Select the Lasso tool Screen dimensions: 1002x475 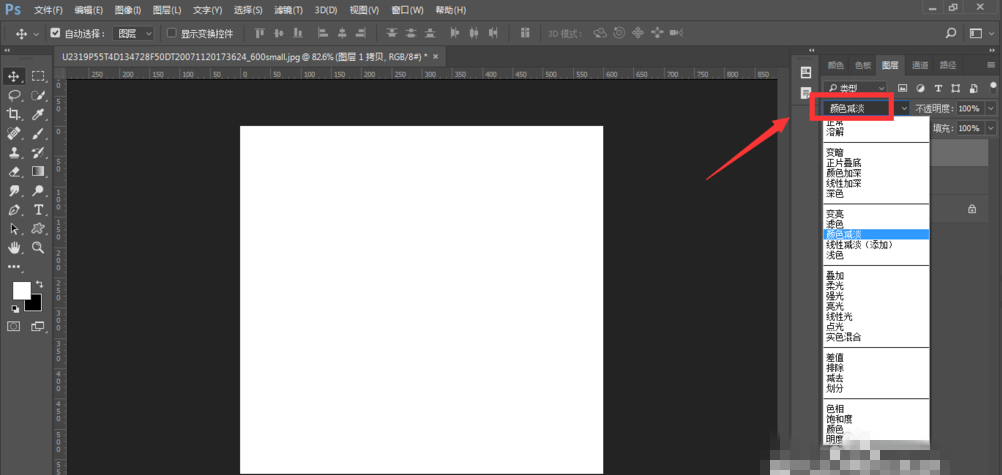tap(15, 95)
